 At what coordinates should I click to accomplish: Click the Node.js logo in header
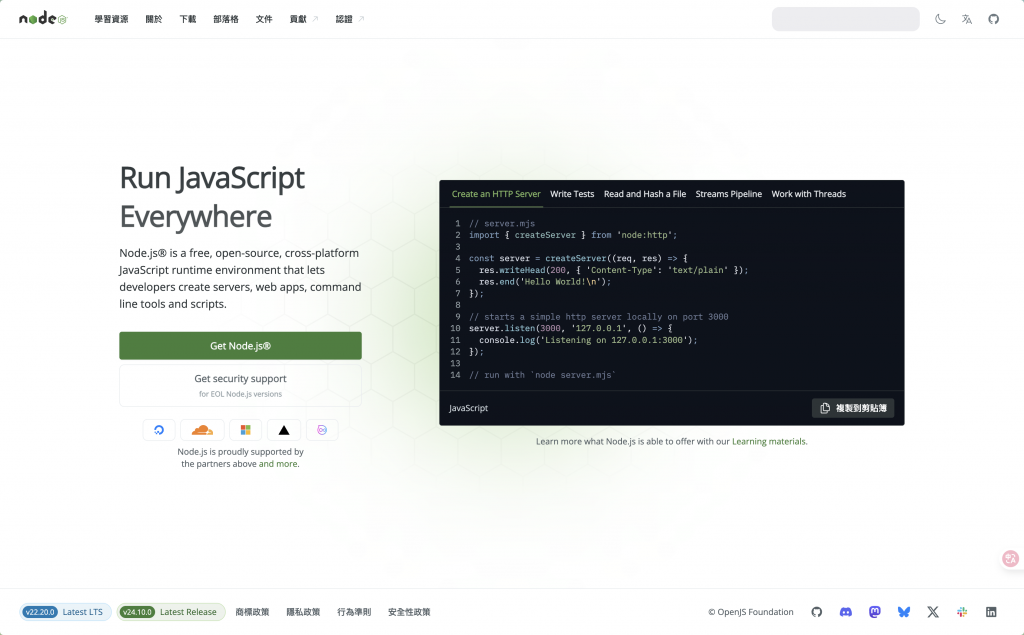point(43,18)
